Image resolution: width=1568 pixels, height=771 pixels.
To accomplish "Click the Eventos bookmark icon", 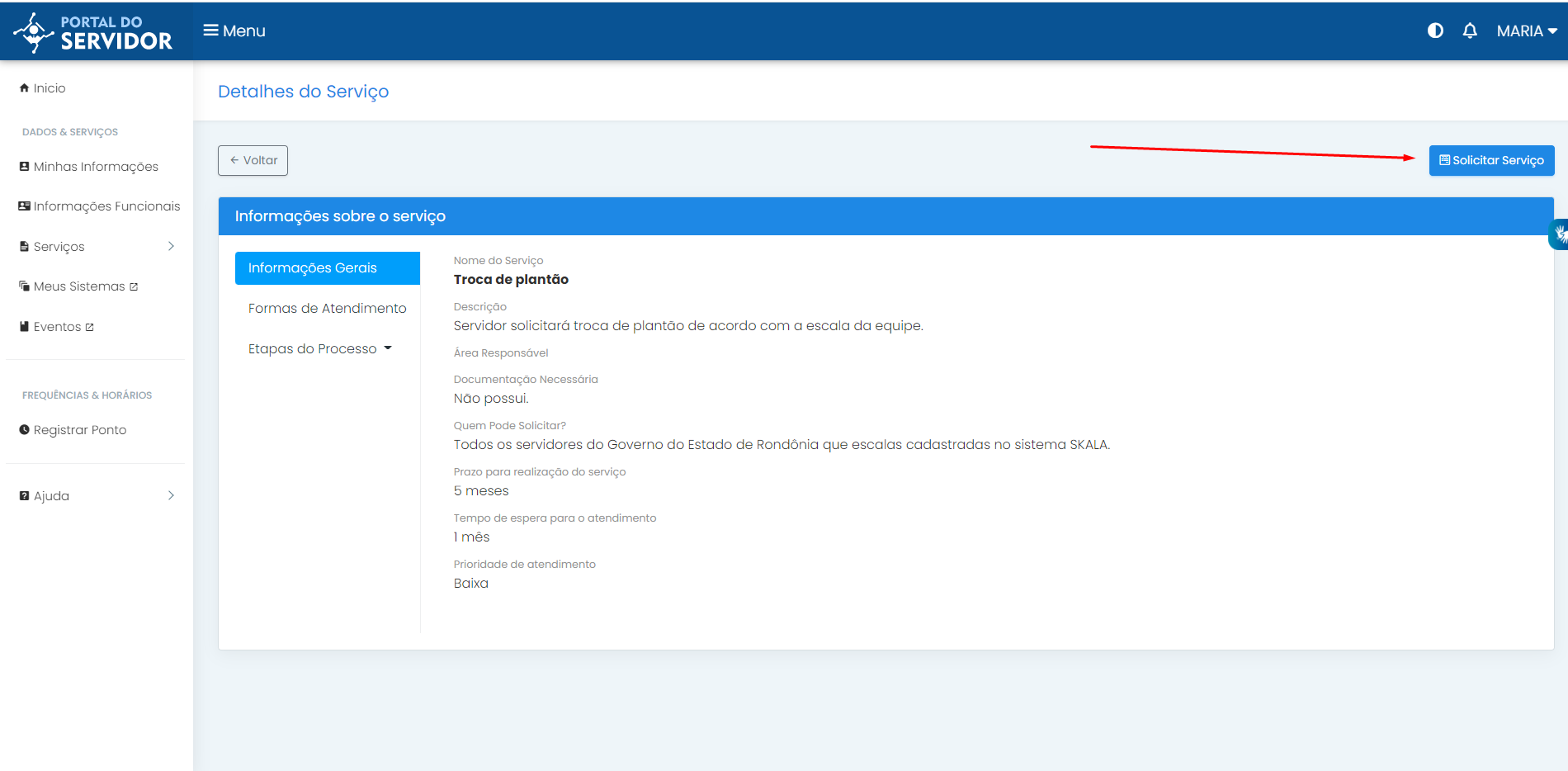I will coord(24,326).
